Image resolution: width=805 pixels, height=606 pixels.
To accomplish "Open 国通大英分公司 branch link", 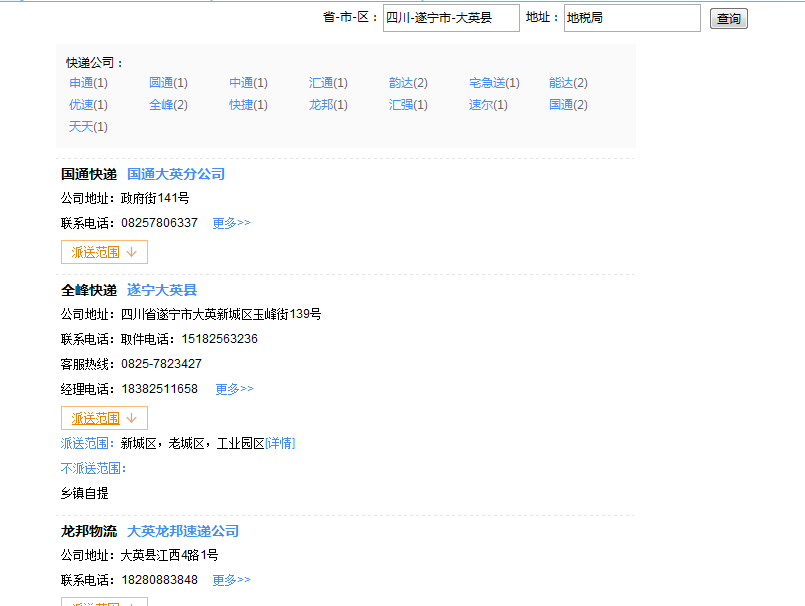I will pyautogui.click(x=176, y=174).
